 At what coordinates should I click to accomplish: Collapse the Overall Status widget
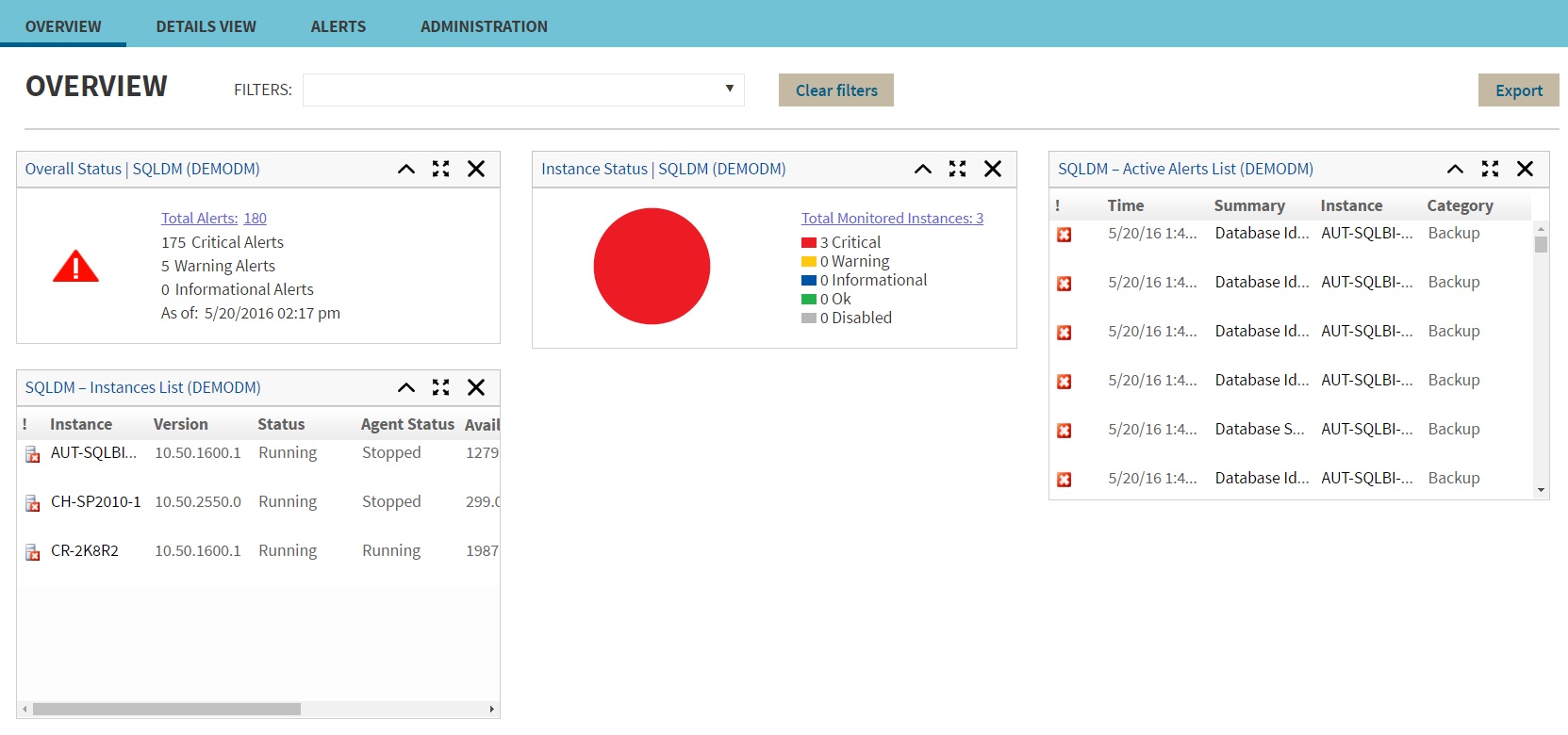pyautogui.click(x=406, y=169)
